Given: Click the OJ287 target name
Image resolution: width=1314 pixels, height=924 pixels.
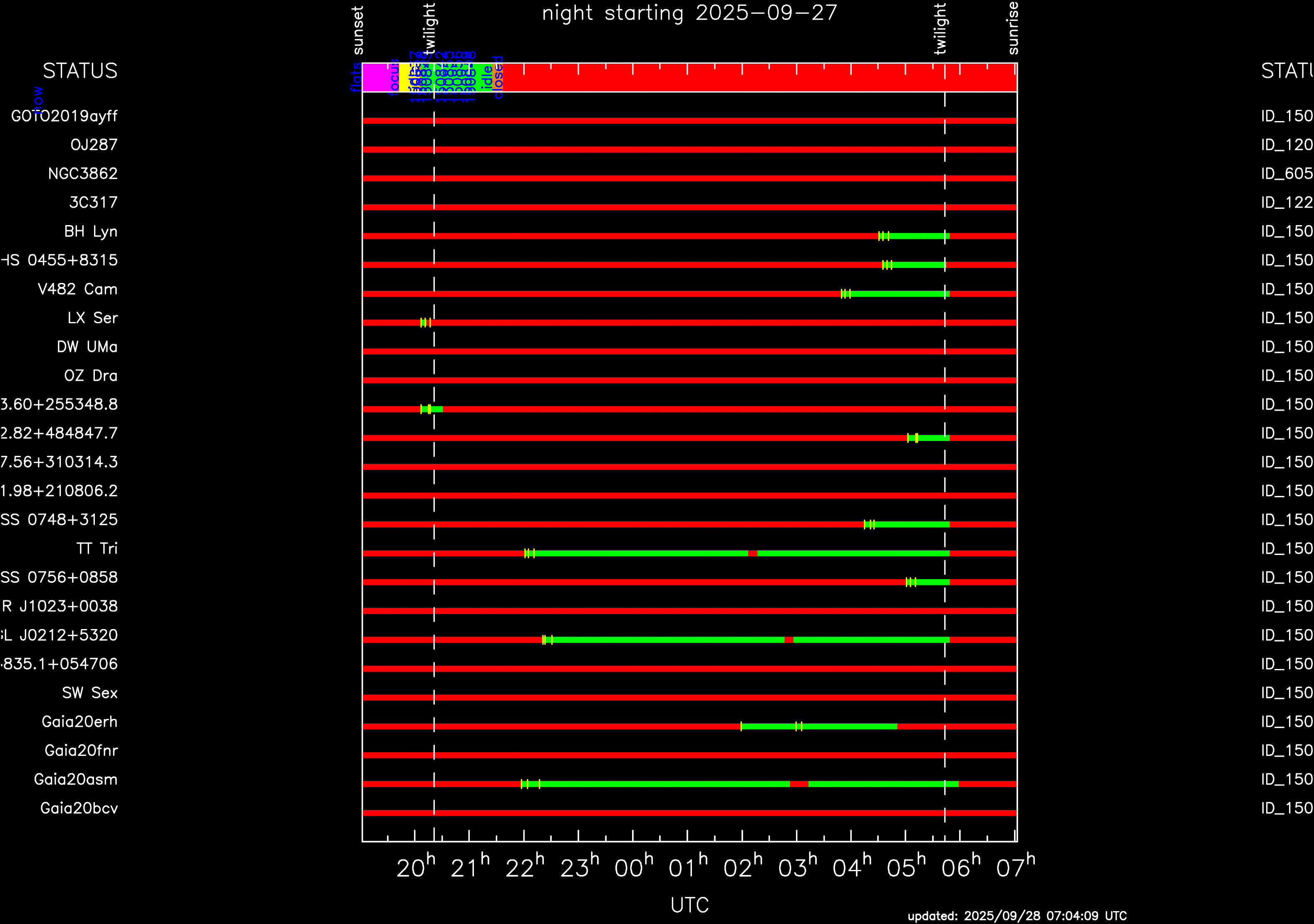Looking at the screenshot, I should coord(94,145).
